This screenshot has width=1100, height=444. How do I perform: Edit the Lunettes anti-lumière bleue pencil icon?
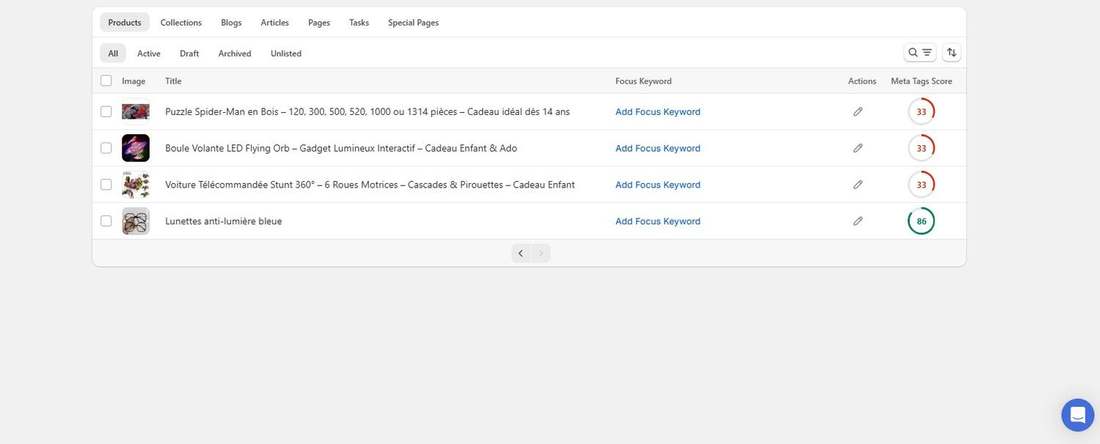coord(857,221)
